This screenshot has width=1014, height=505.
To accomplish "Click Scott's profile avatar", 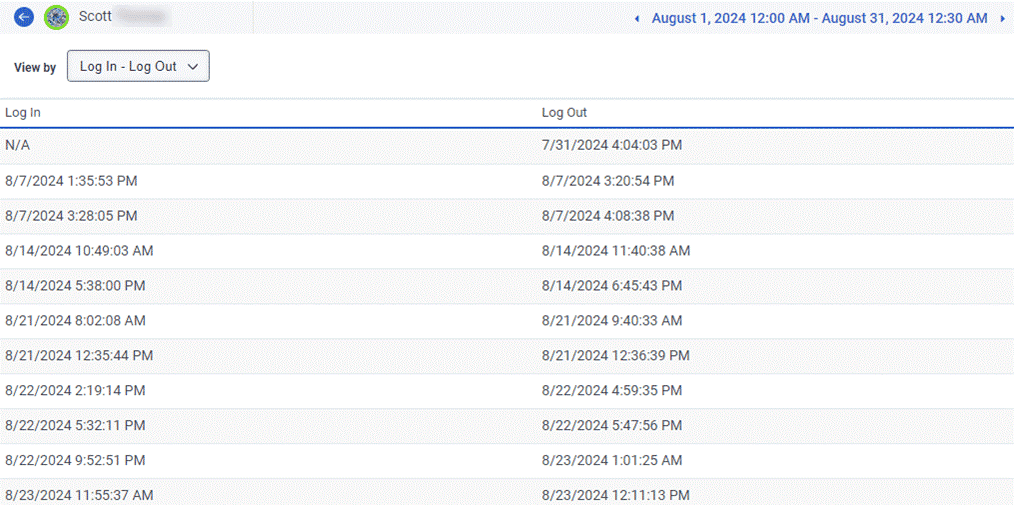I will pos(57,17).
